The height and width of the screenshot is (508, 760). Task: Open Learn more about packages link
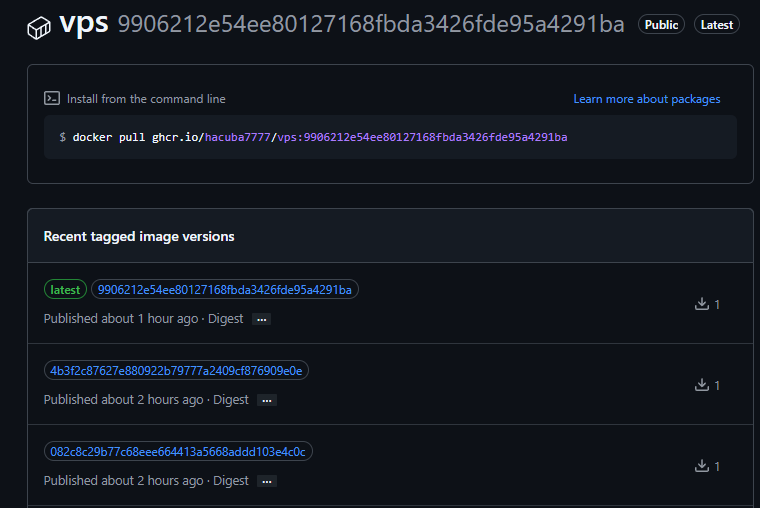(x=646, y=99)
